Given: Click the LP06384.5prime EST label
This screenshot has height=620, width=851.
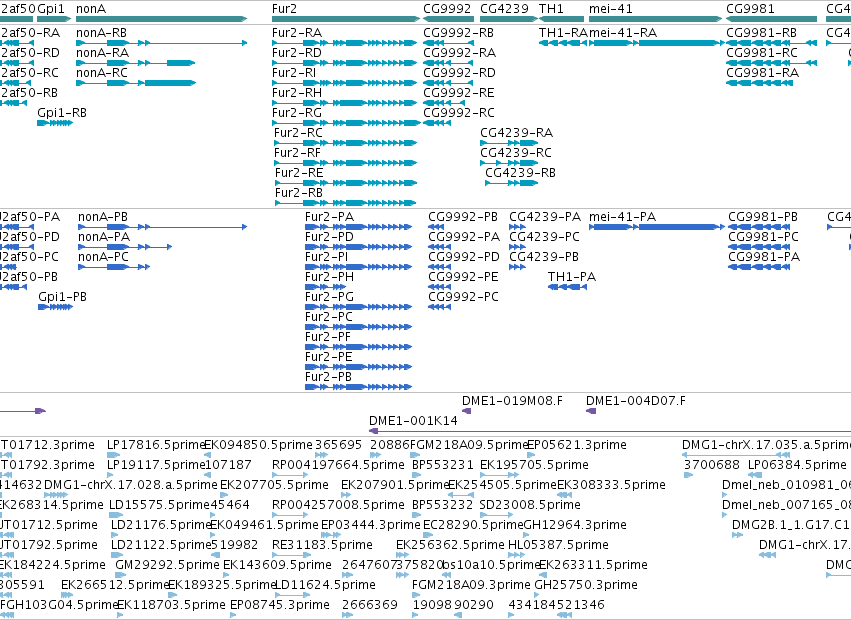Looking at the screenshot, I should point(797,465).
